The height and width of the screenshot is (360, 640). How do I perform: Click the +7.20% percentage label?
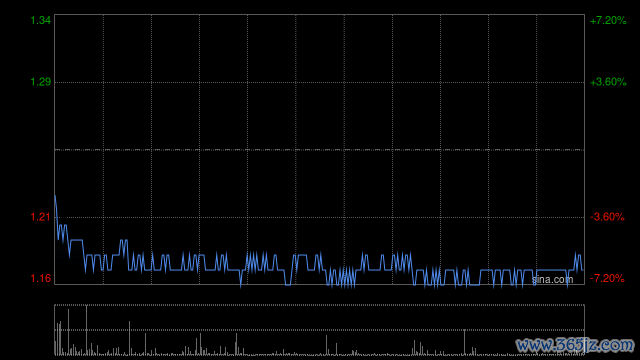608,20
